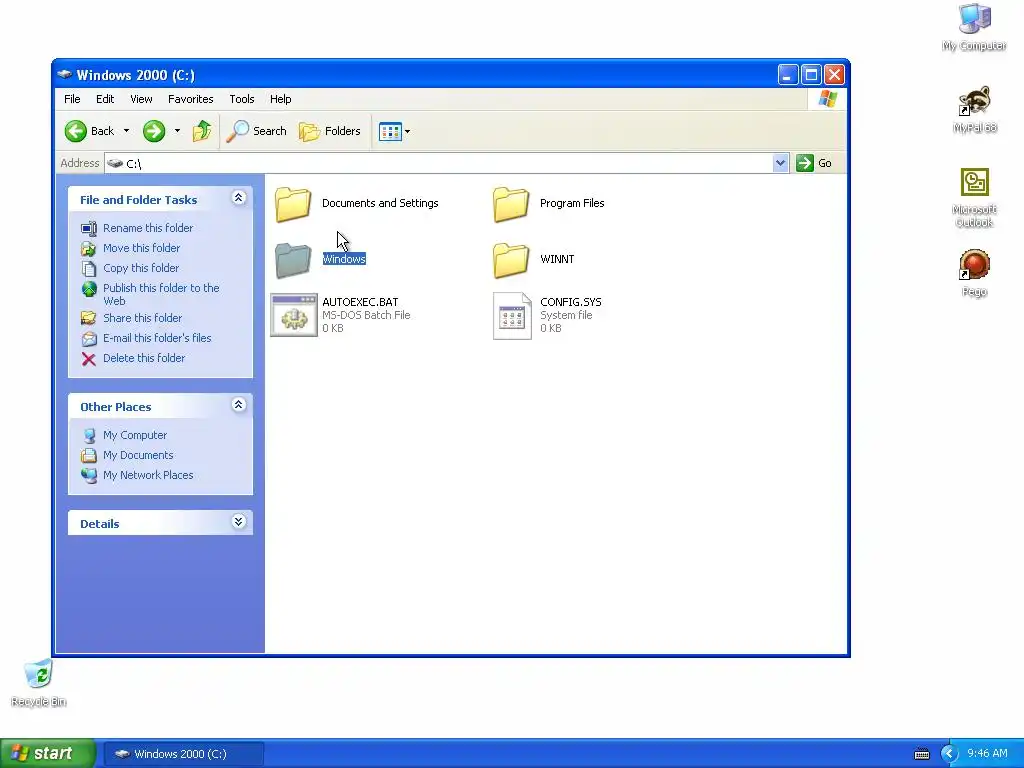Viewport: 1024px width, 768px height.
Task: Toggle the Folders pane button
Action: coord(330,131)
